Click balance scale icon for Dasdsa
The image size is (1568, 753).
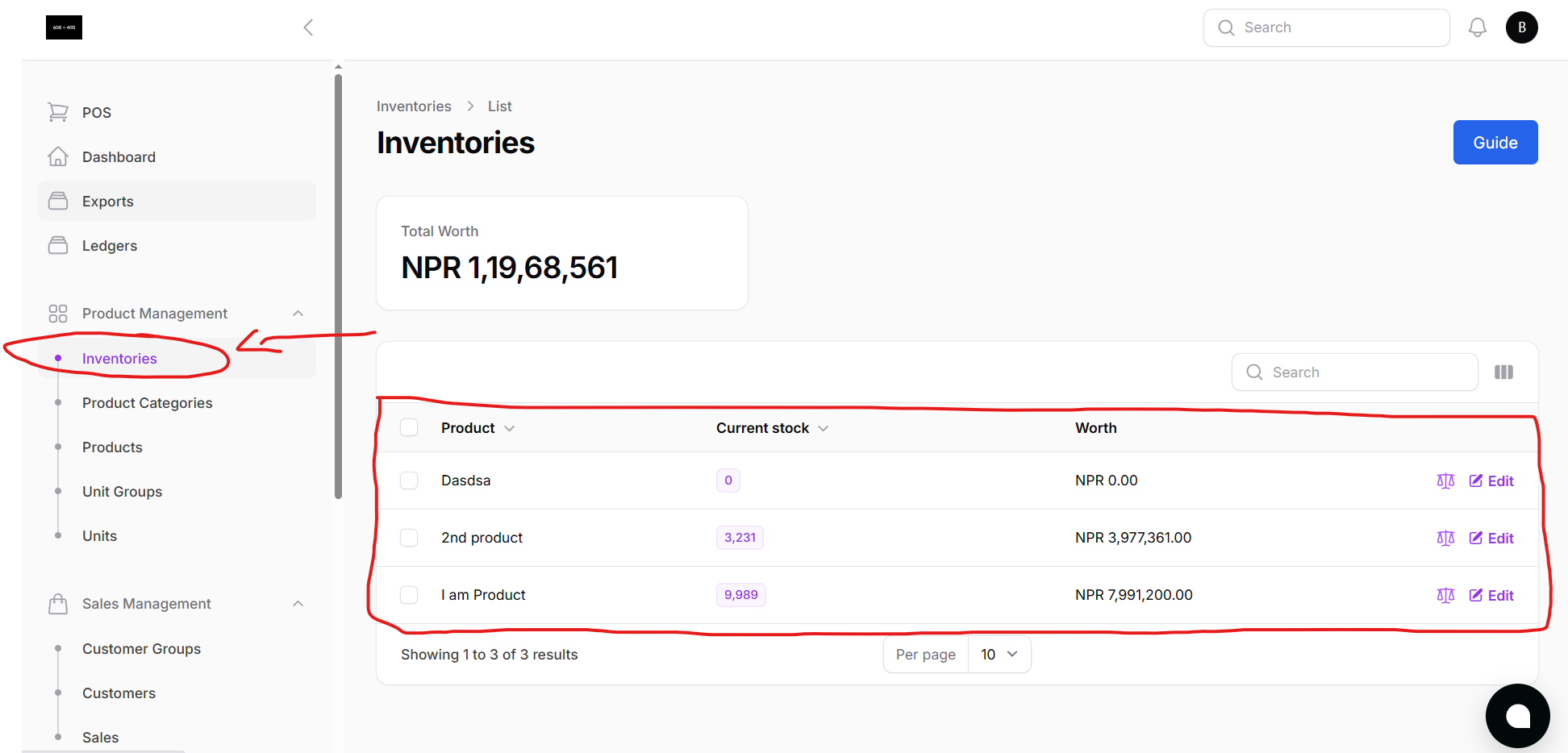tap(1445, 481)
